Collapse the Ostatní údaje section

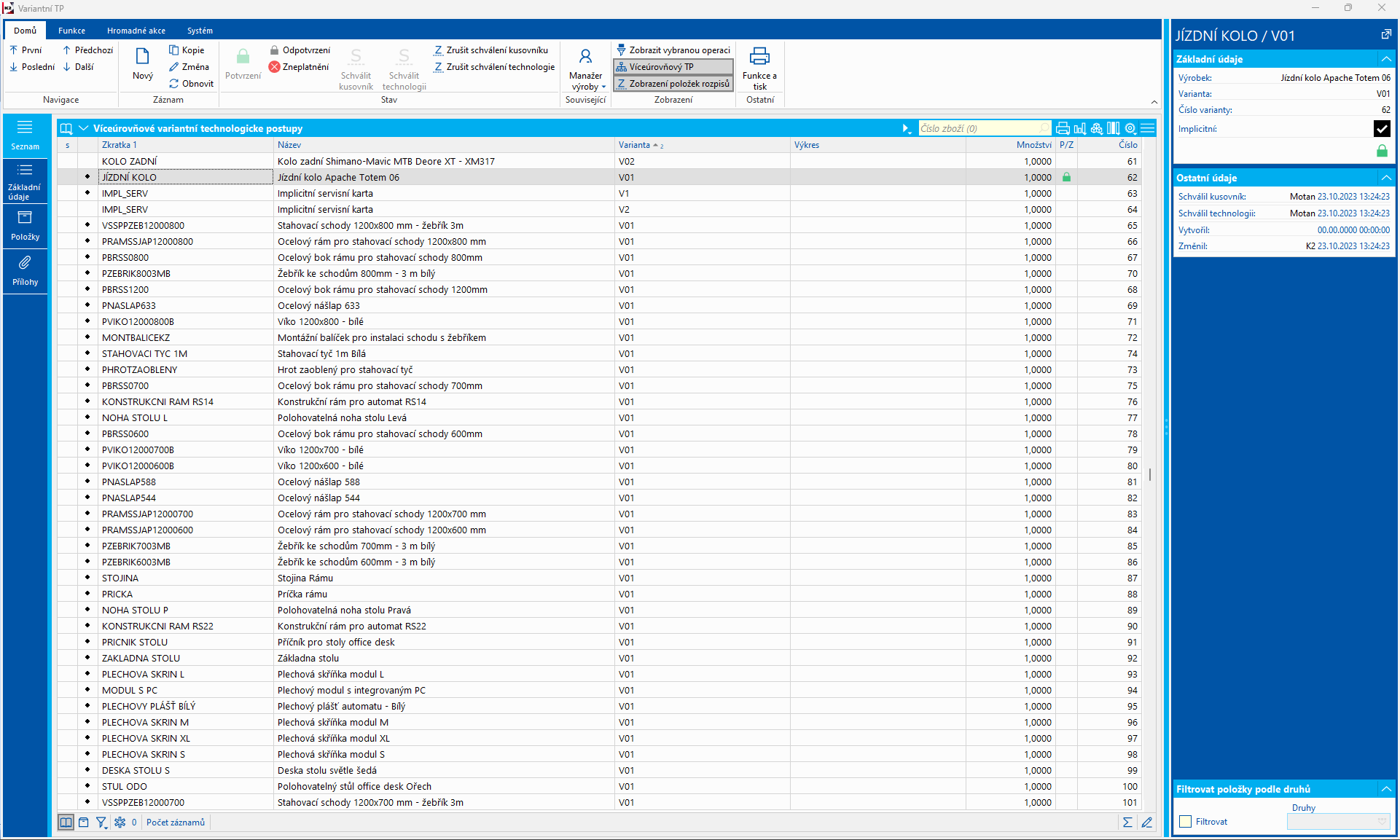1385,178
